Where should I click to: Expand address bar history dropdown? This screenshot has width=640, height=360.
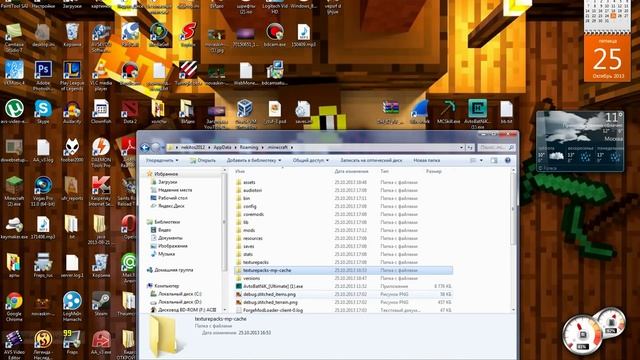pos(461,147)
